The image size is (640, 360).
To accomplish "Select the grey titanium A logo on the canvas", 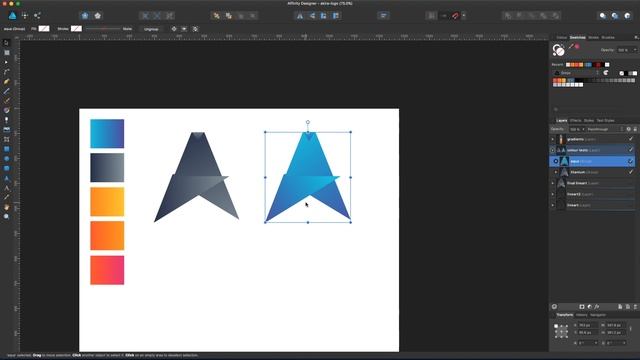I will (x=197, y=177).
